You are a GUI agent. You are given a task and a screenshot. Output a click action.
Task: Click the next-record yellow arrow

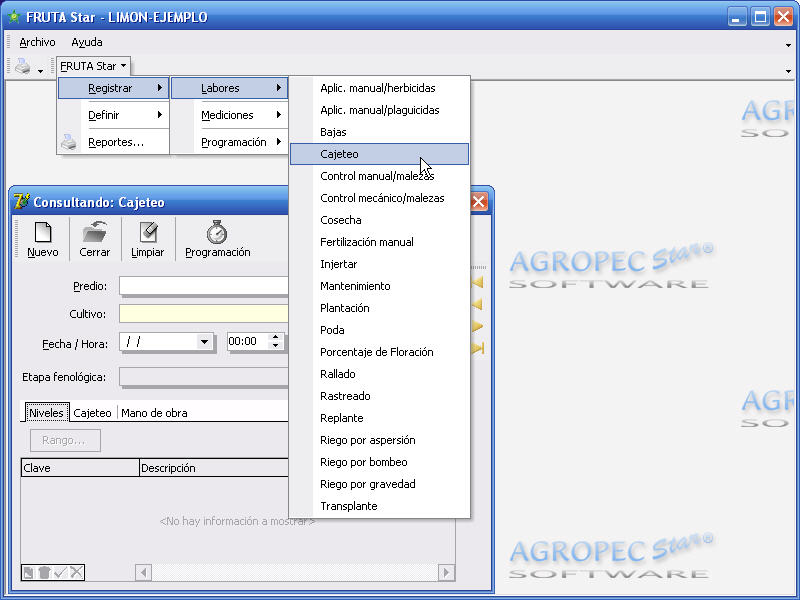point(478,326)
